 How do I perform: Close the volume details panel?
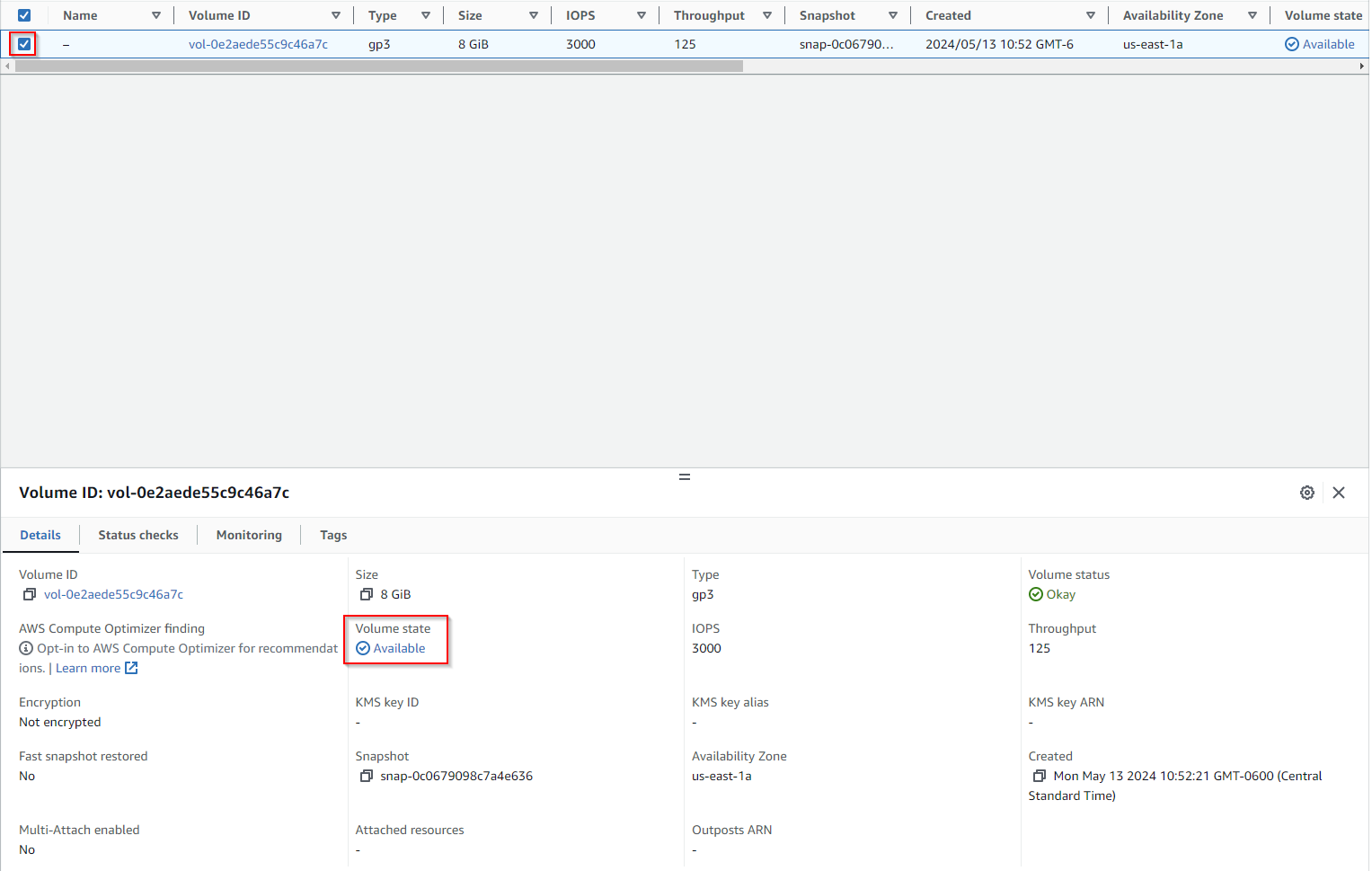tap(1338, 493)
